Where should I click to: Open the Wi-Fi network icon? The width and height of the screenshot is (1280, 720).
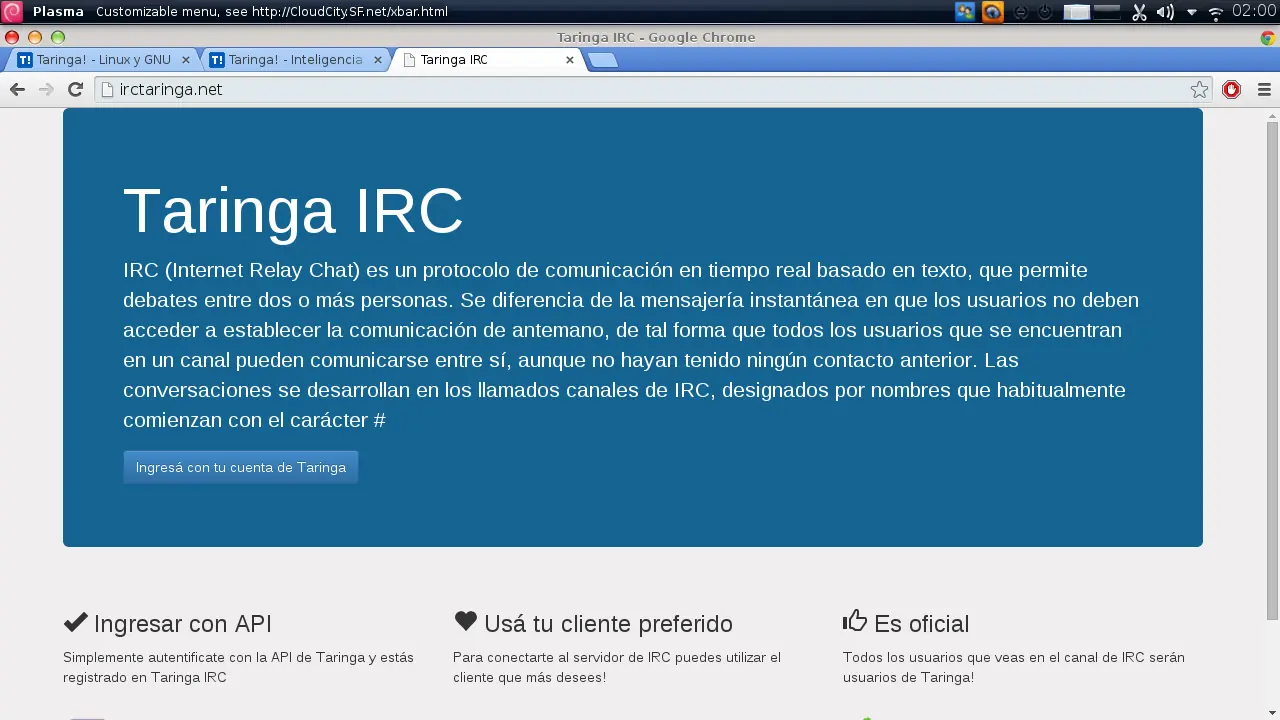(x=1216, y=13)
